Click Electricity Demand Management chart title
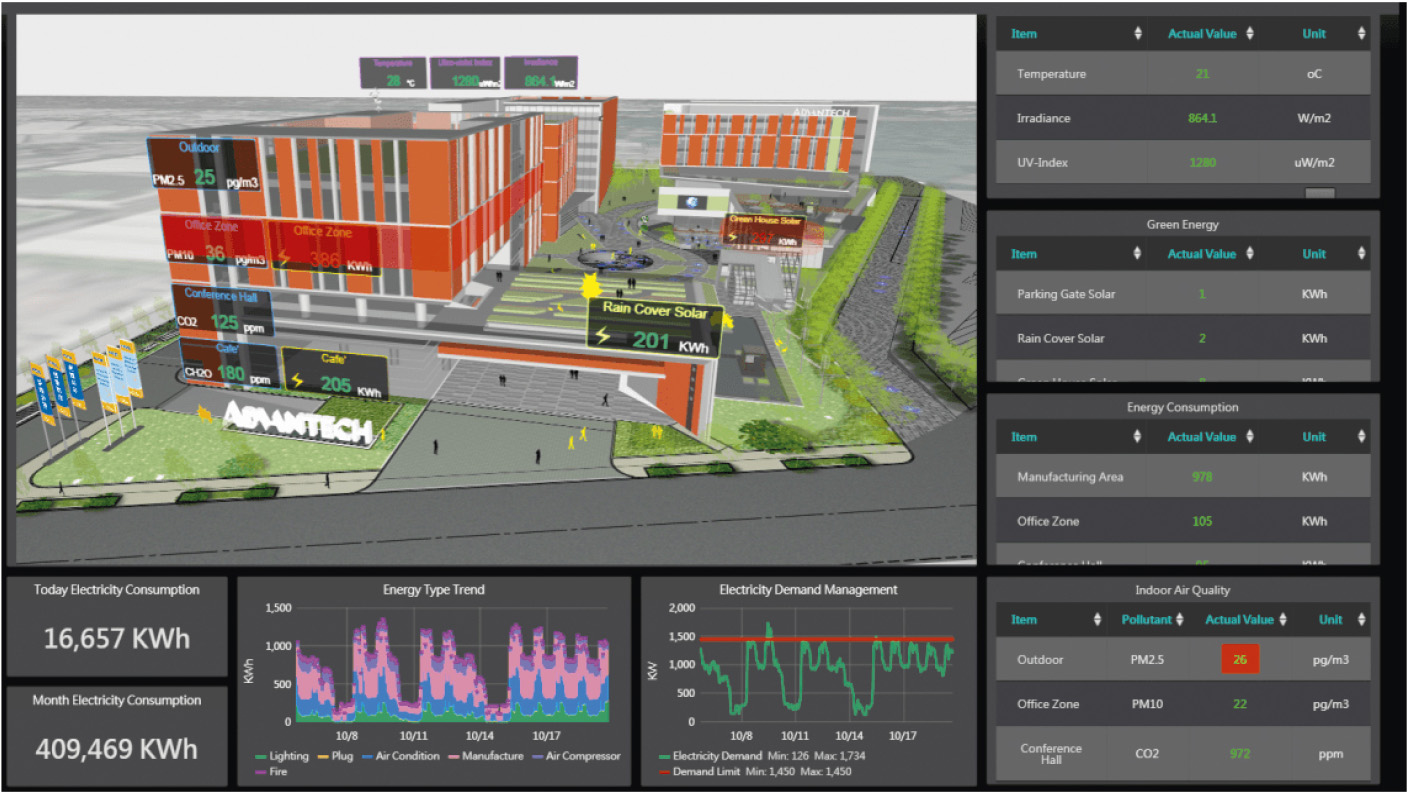1409x794 pixels. coord(808,590)
